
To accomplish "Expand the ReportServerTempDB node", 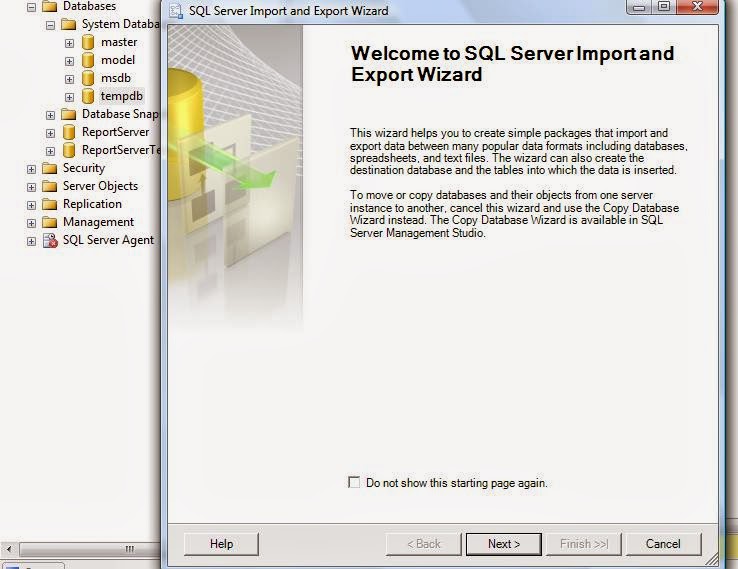I will (x=50, y=151).
